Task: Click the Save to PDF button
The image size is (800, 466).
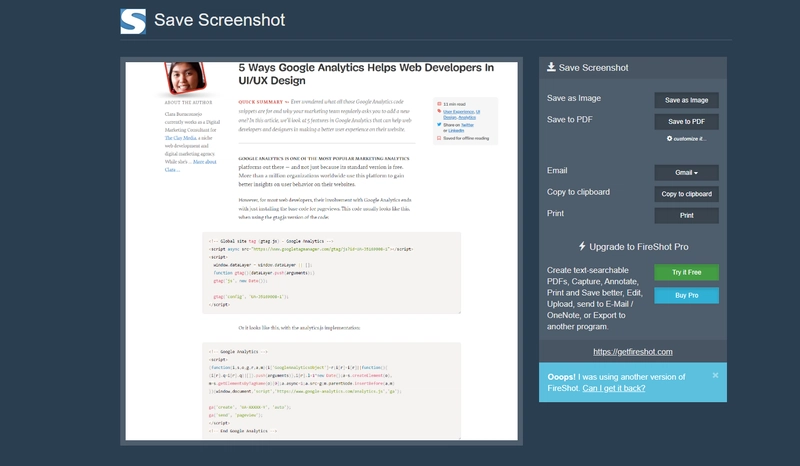Action: click(686, 121)
